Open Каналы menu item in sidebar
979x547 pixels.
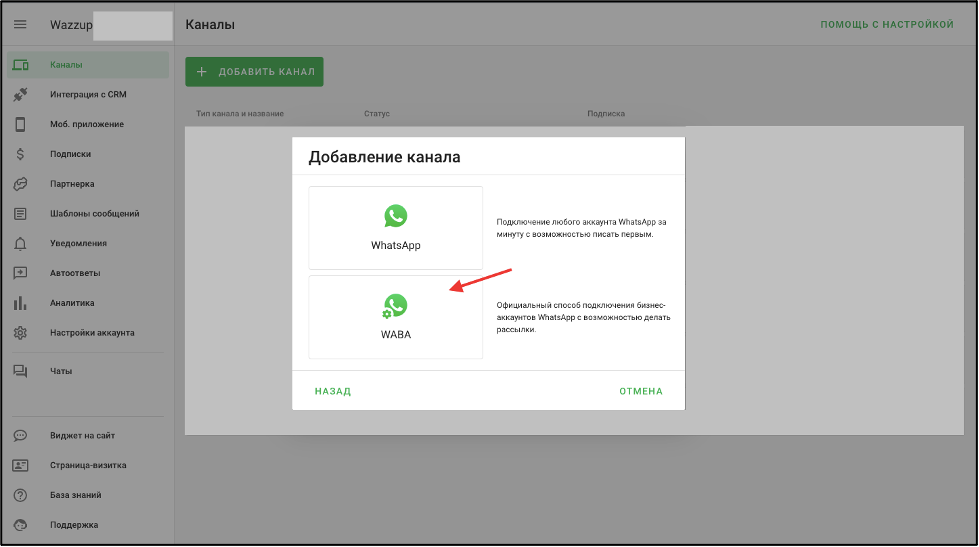coord(88,65)
